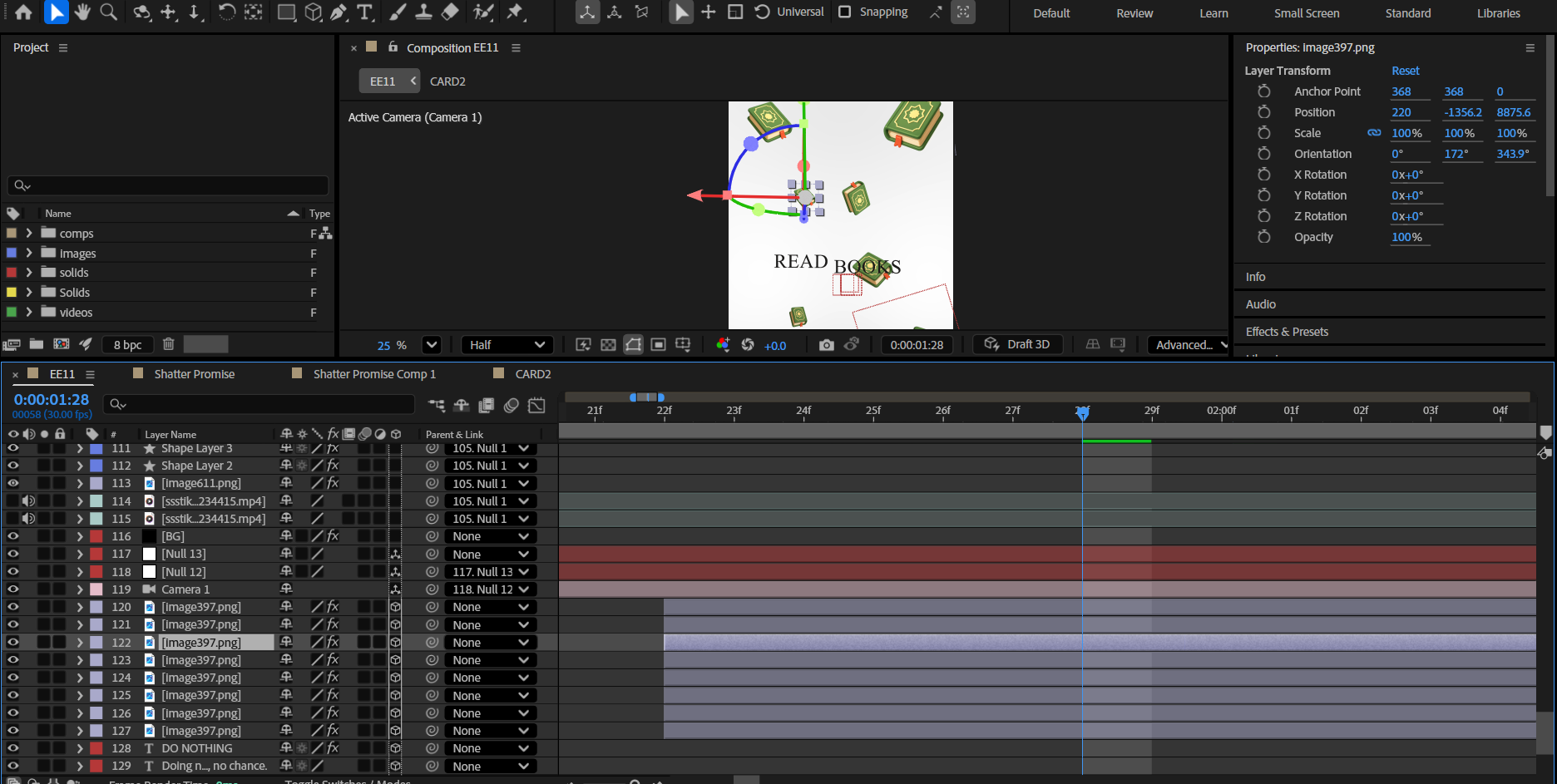Select the Hand tool in toolbar
Viewport: 1557px width, 784px height.
(x=82, y=12)
